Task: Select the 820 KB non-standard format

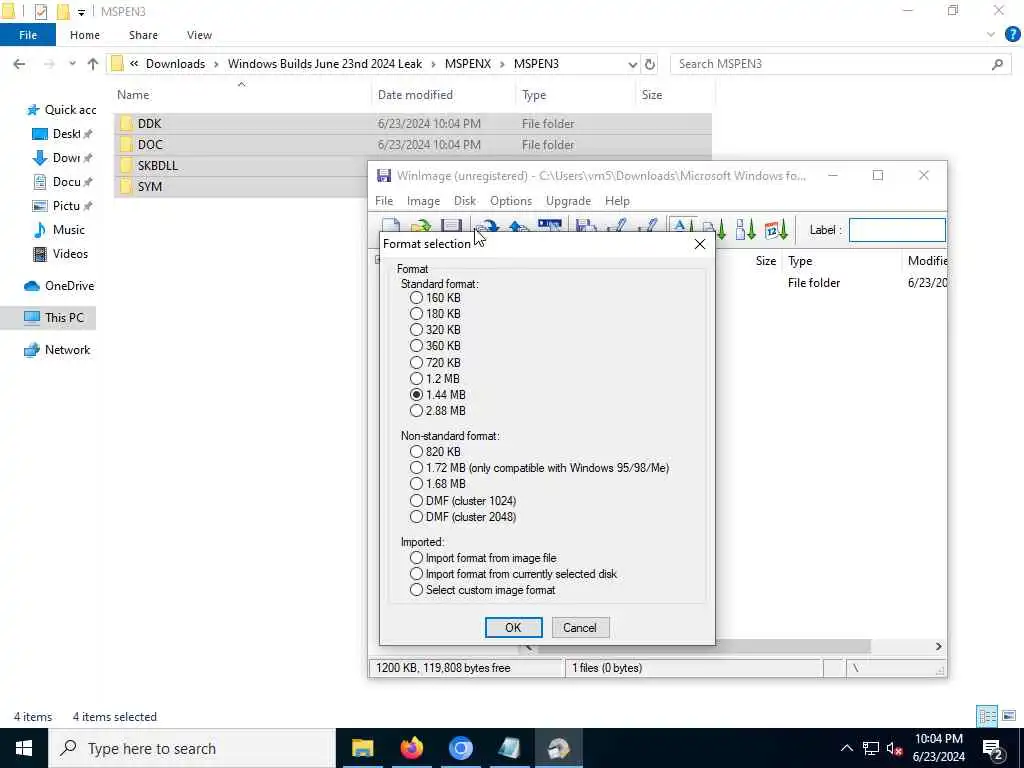Action: (x=436, y=451)
